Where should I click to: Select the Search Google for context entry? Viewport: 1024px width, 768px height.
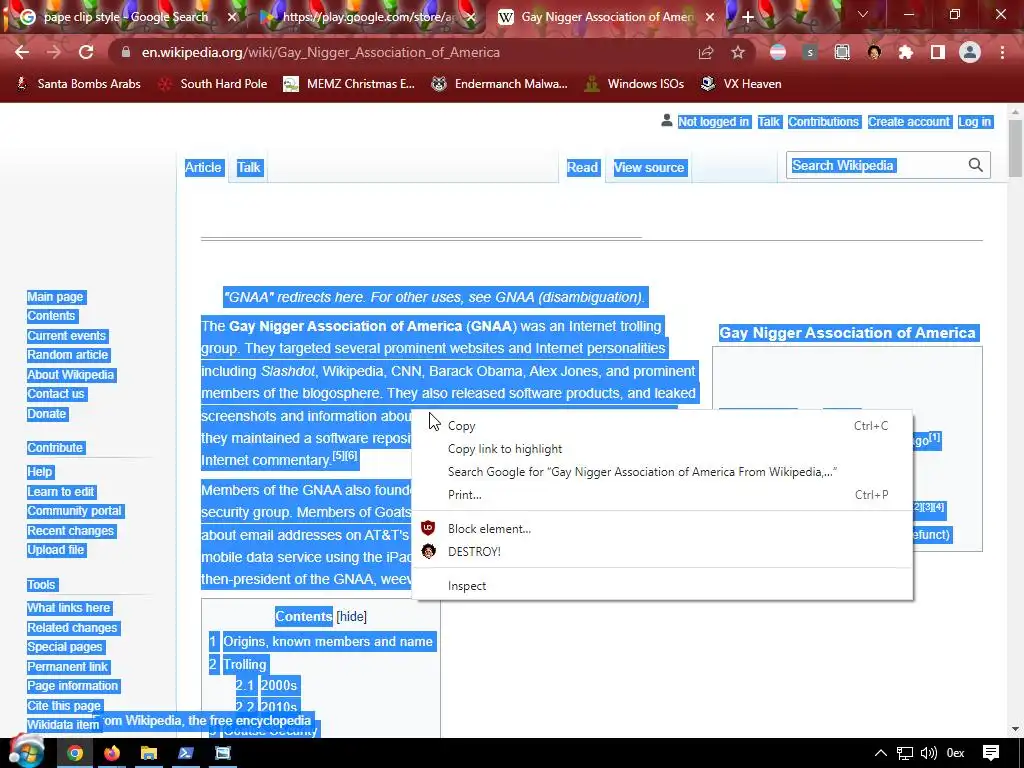pos(662,472)
